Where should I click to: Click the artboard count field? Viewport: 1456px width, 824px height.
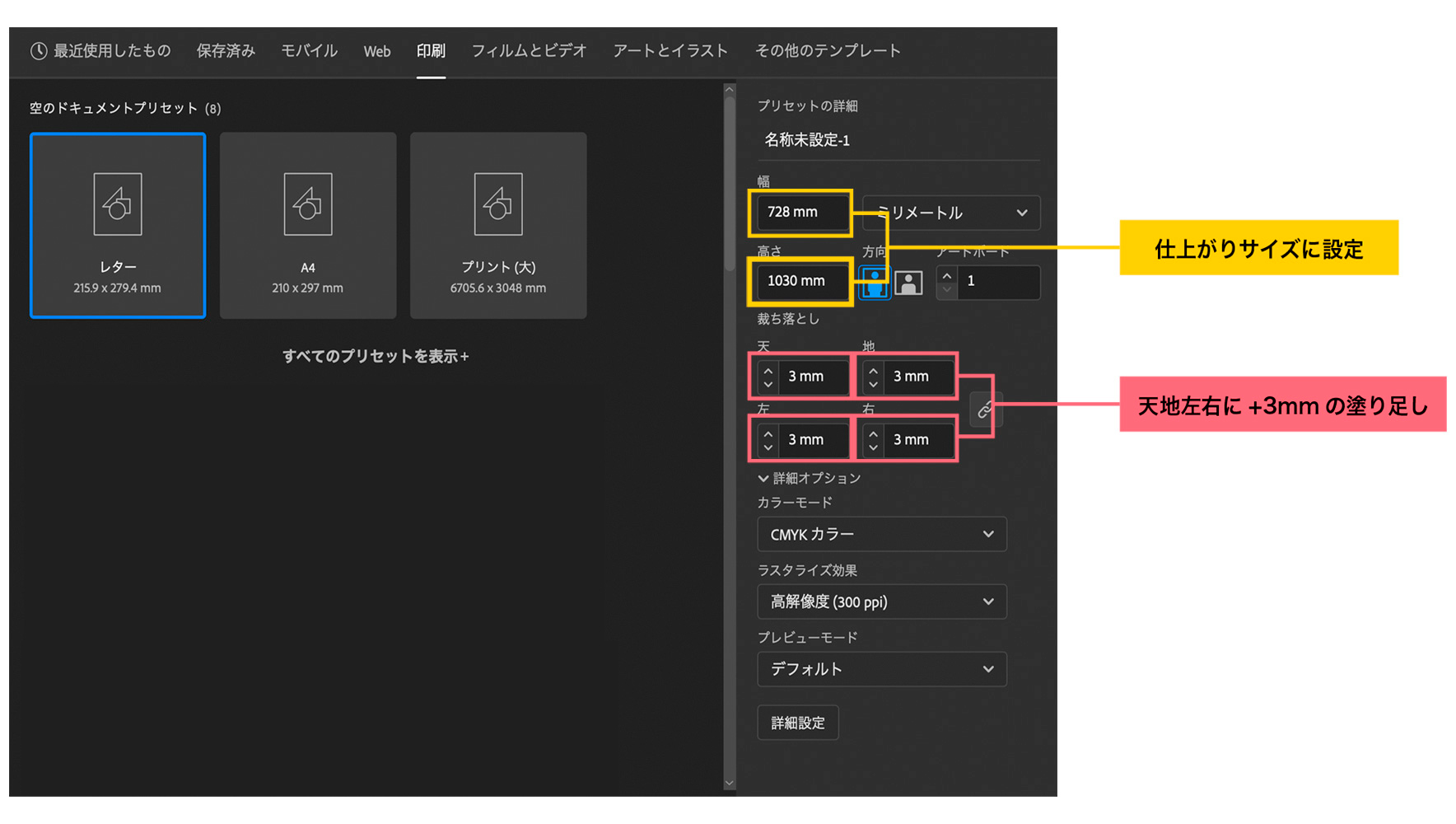tap(998, 282)
